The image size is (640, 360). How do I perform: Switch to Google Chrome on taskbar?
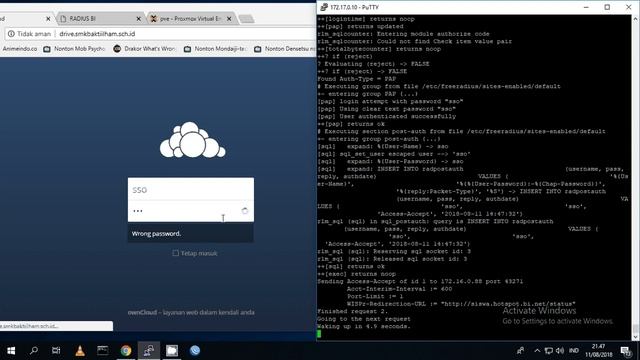click(x=126, y=351)
